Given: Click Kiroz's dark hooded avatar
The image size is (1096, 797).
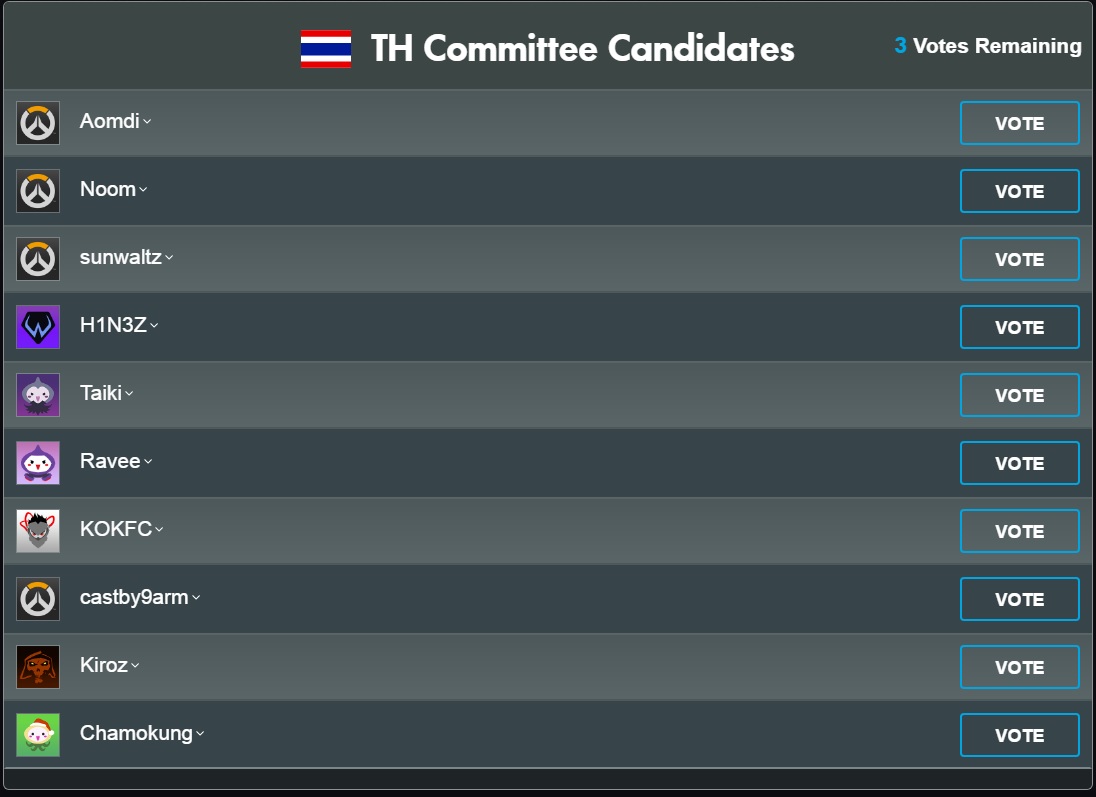Looking at the screenshot, I should pos(38,667).
